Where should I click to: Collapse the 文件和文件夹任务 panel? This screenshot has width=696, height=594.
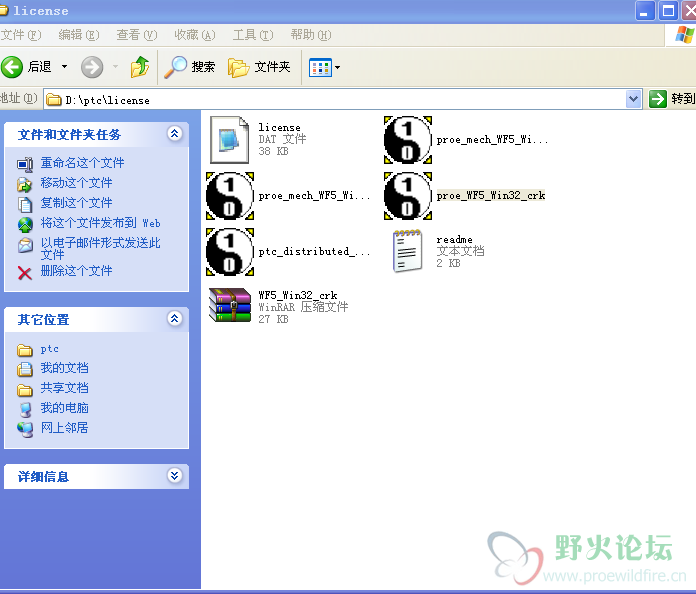[174, 134]
